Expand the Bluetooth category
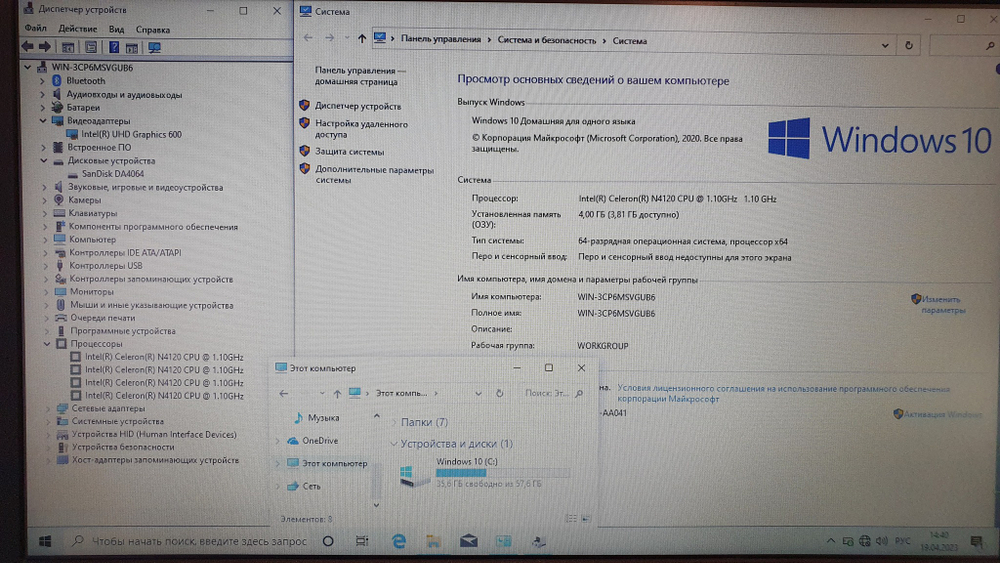 [42, 81]
